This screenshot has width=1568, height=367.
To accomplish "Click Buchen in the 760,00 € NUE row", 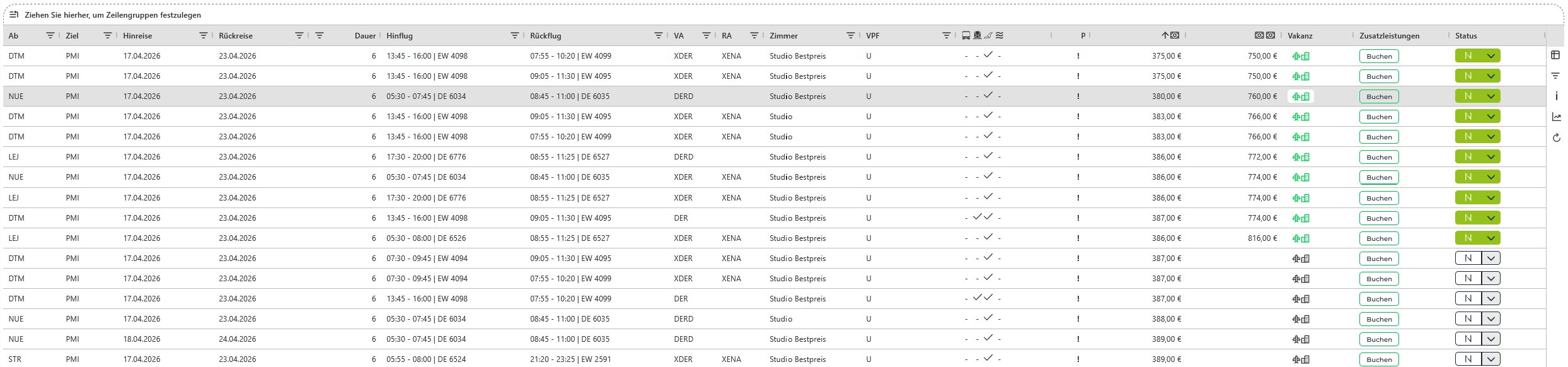I will coord(1379,96).
